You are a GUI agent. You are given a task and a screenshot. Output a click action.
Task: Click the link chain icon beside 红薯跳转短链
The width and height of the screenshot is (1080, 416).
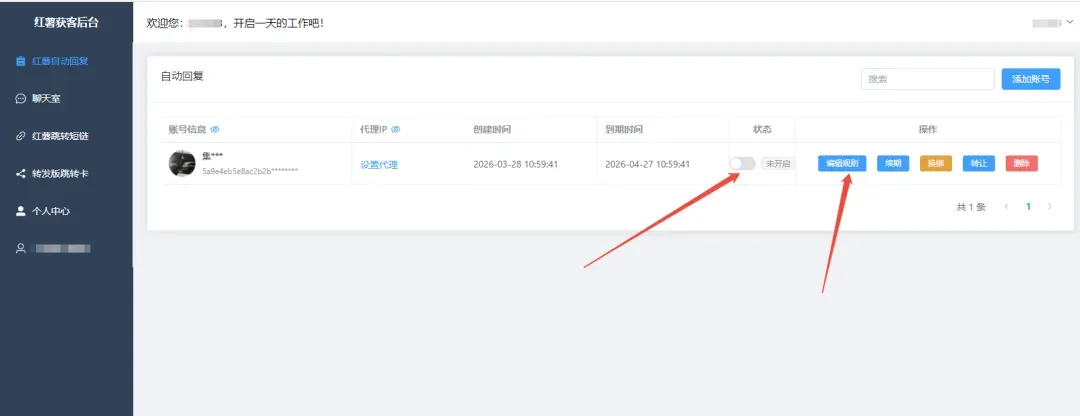point(21,136)
